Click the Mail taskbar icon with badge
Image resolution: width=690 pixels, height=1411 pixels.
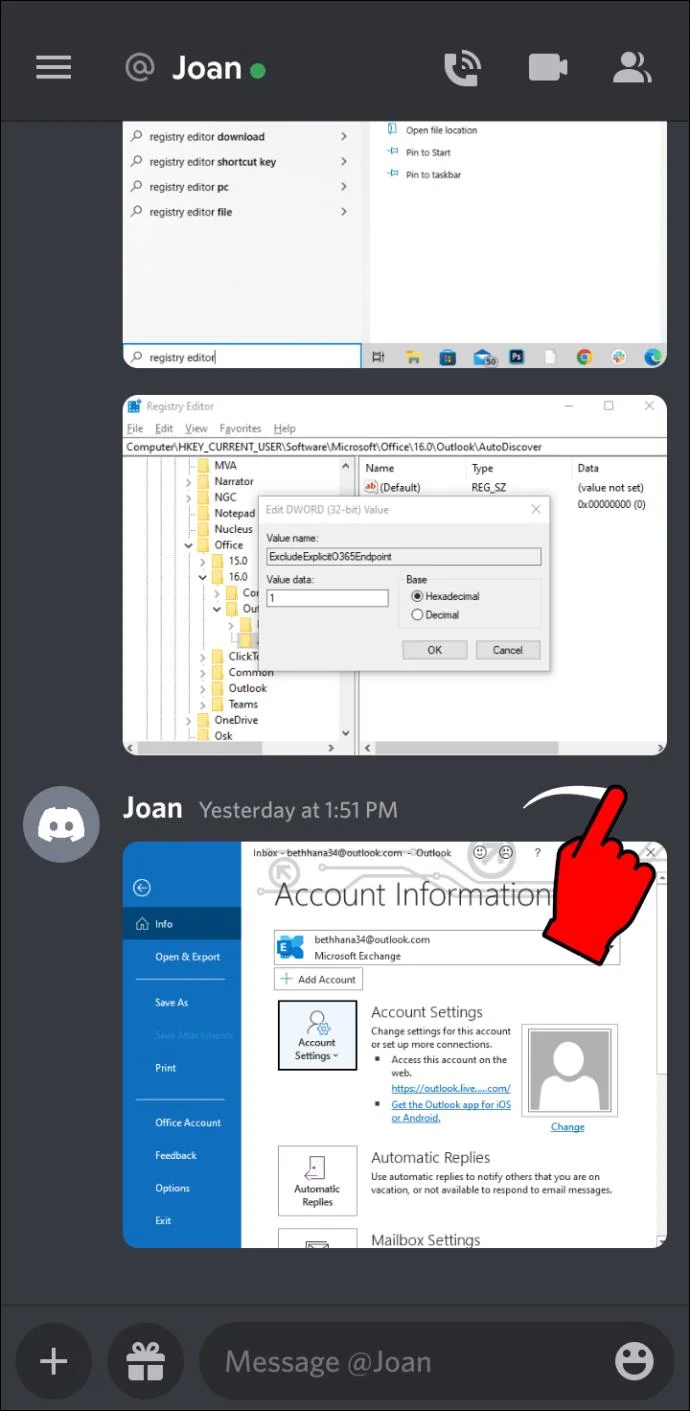coord(485,357)
